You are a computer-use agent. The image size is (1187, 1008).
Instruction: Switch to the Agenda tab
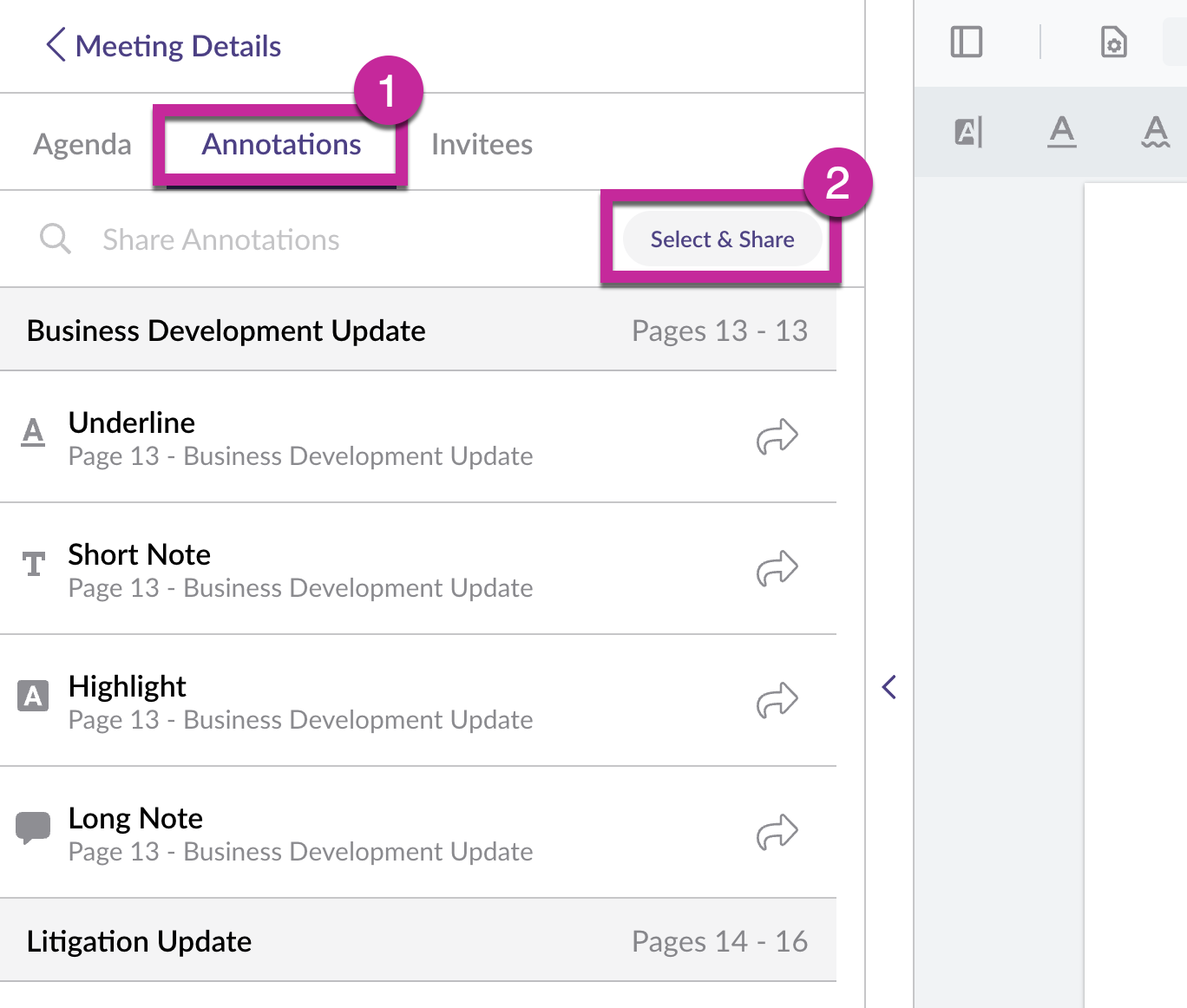(x=81, y=144)
